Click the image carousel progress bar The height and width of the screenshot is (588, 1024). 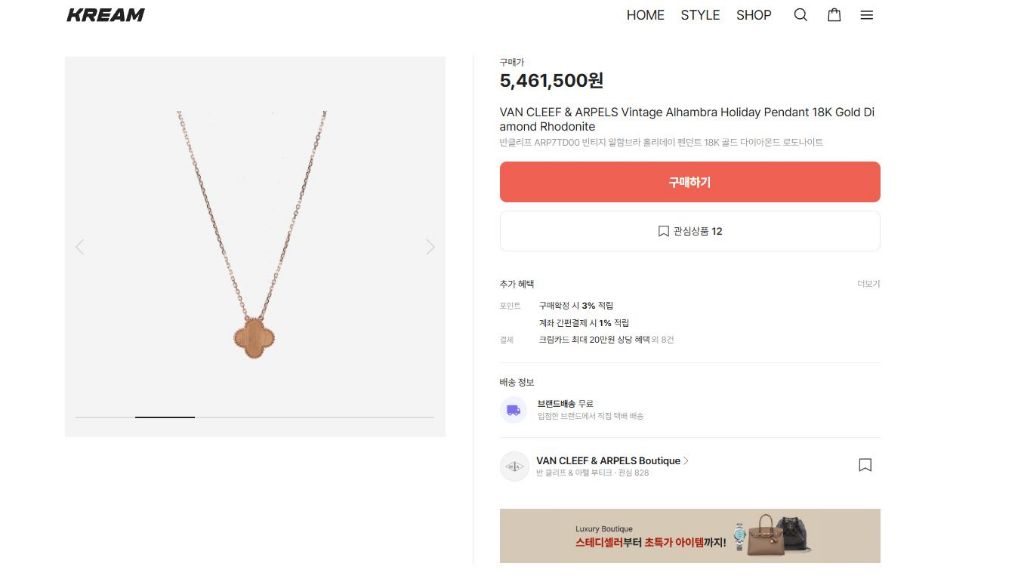click(254, 417)
